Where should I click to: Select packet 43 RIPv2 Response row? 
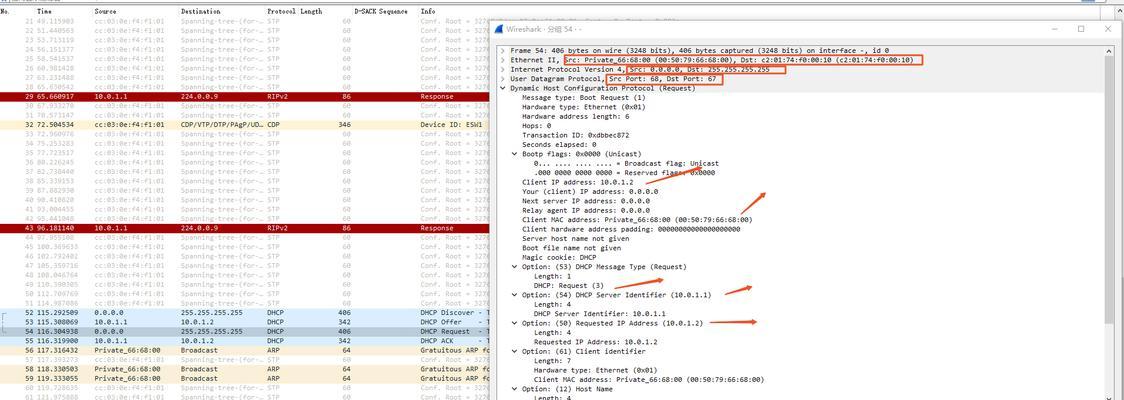[245, 227]
